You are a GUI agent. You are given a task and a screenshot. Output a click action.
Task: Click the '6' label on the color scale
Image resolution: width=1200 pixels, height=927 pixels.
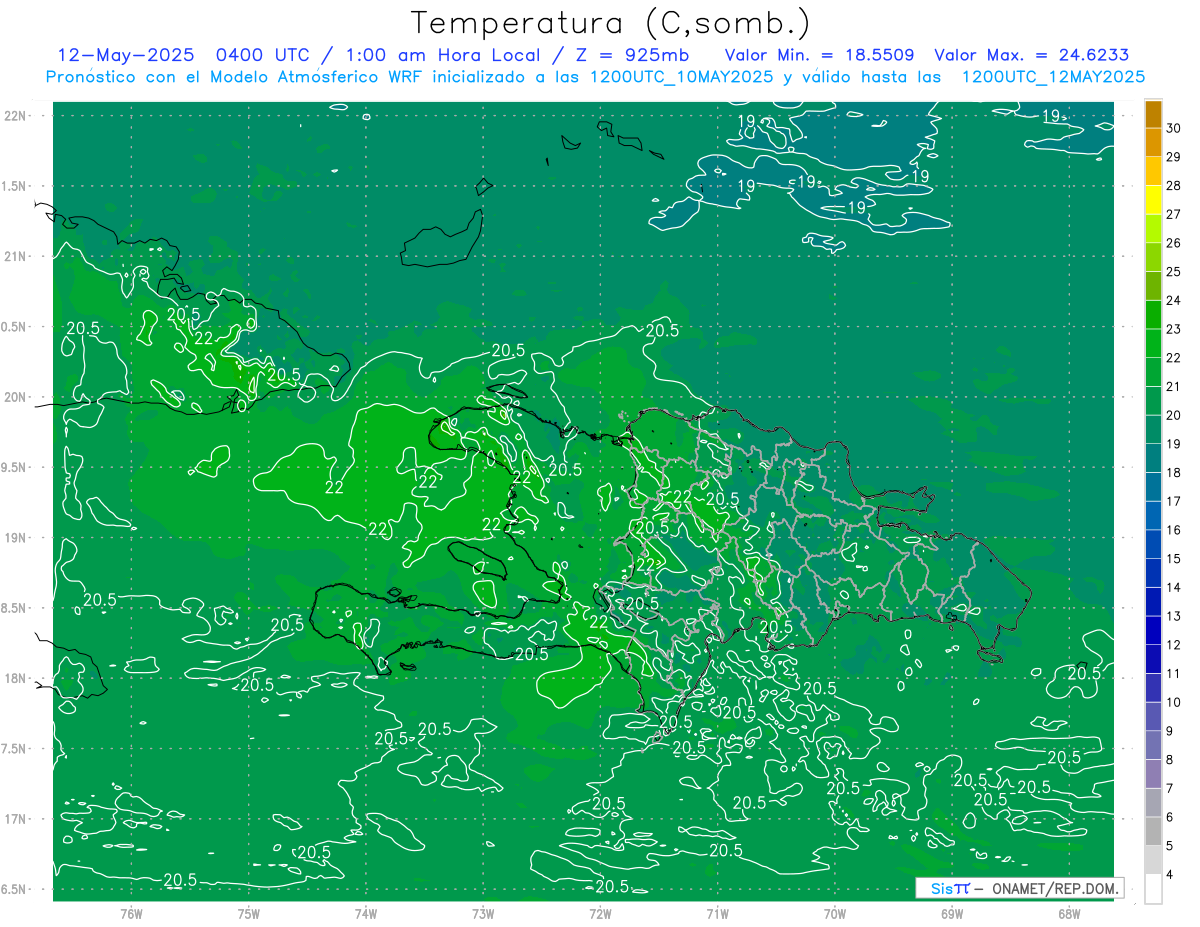click(1170, 817)
